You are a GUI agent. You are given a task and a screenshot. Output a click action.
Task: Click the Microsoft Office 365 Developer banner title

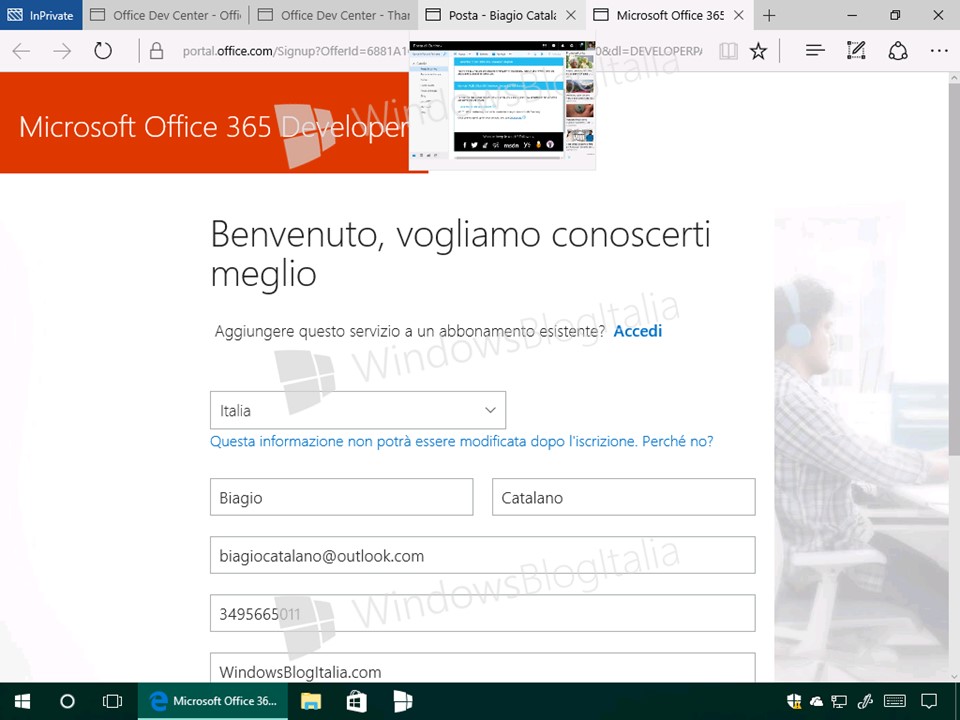pyautogui.click(x=214, y=127)
